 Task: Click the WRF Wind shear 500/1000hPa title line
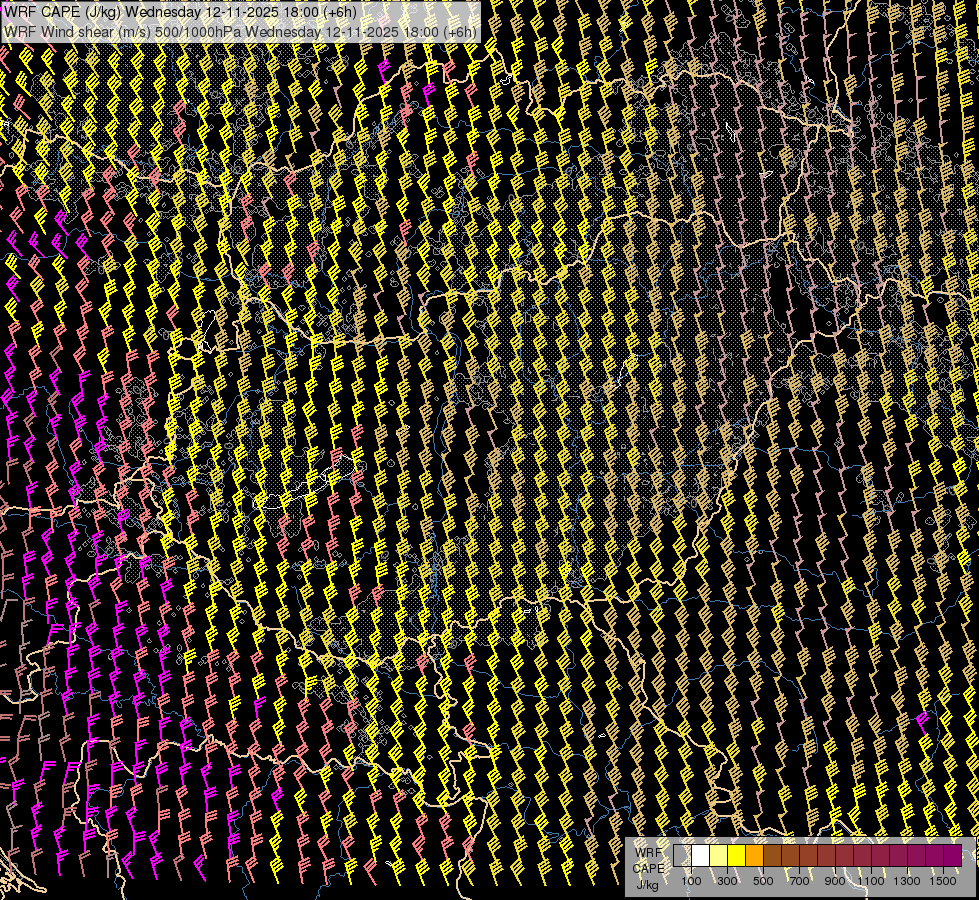tap(240, 31)
